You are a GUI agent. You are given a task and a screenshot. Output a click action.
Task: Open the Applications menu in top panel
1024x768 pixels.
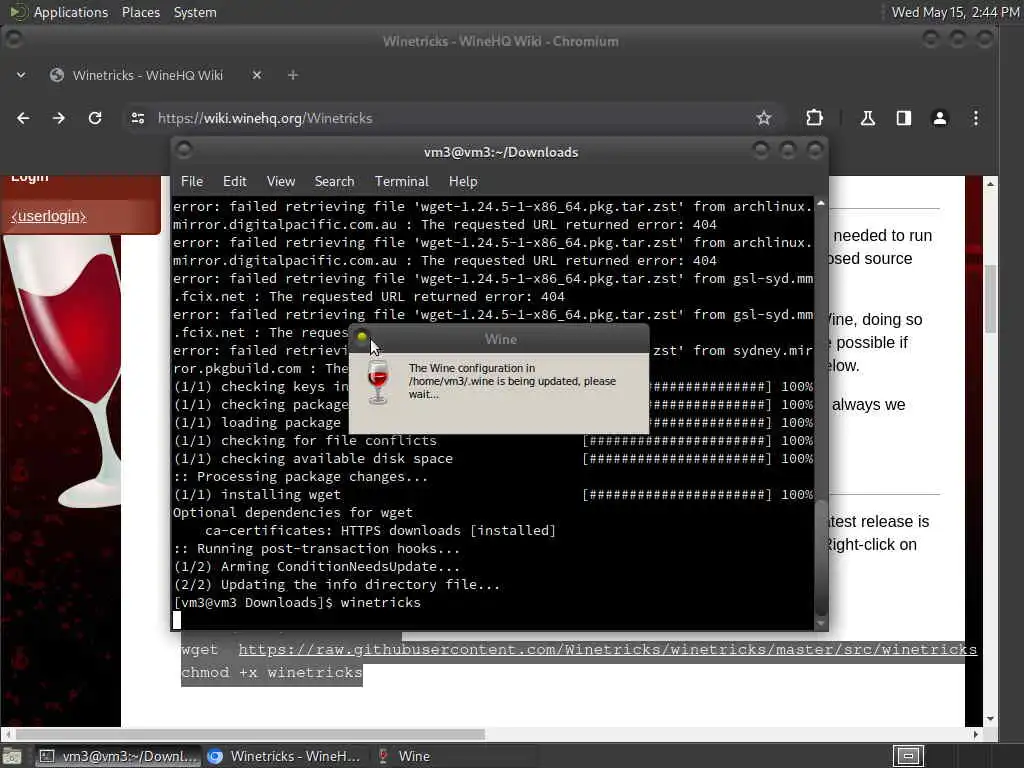point(71,12)
